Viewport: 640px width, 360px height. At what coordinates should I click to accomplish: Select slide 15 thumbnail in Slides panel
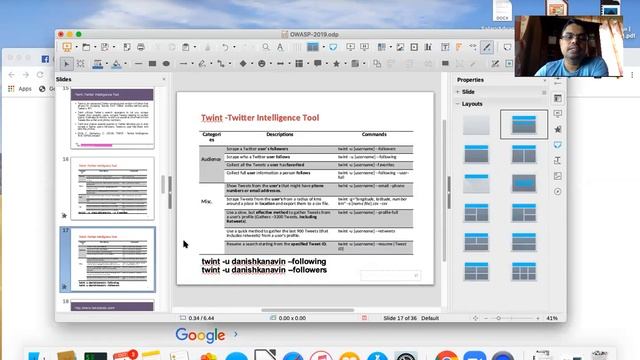coord(112,118)
